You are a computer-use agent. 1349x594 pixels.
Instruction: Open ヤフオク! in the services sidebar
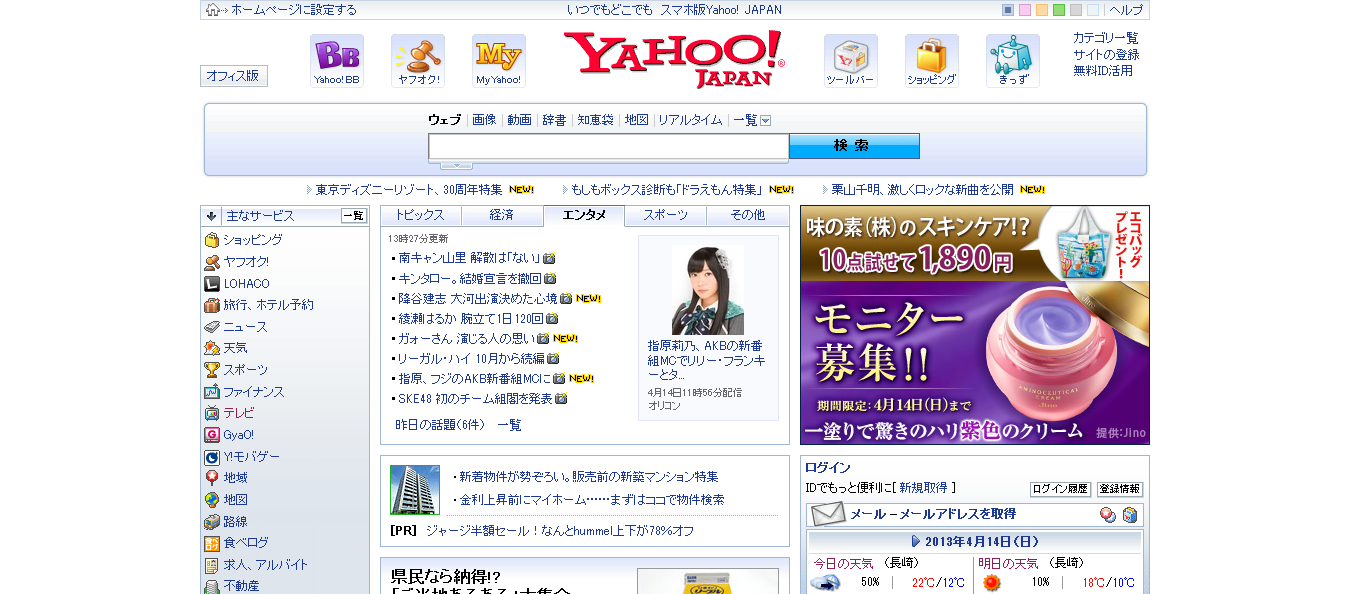246,262
